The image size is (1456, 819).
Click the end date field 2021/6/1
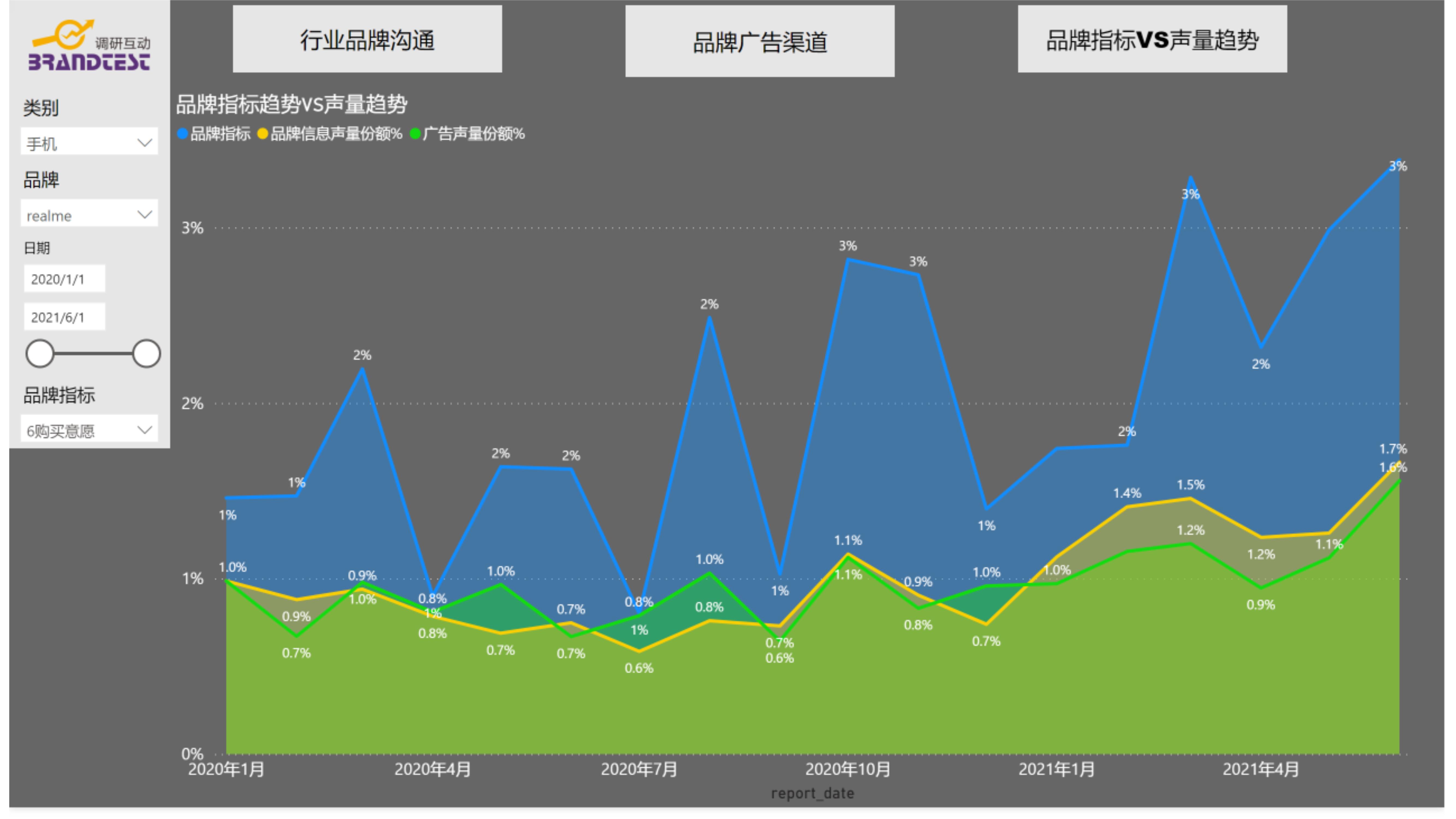(64, 317)
